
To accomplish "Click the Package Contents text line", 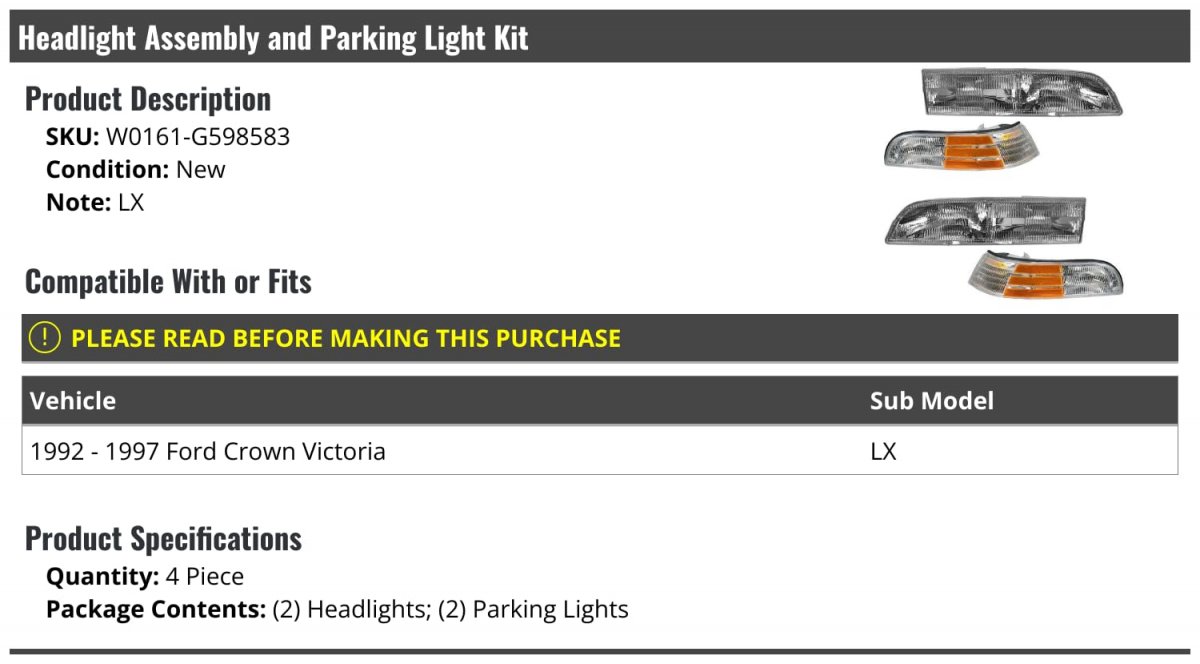I will pos(337,609).
